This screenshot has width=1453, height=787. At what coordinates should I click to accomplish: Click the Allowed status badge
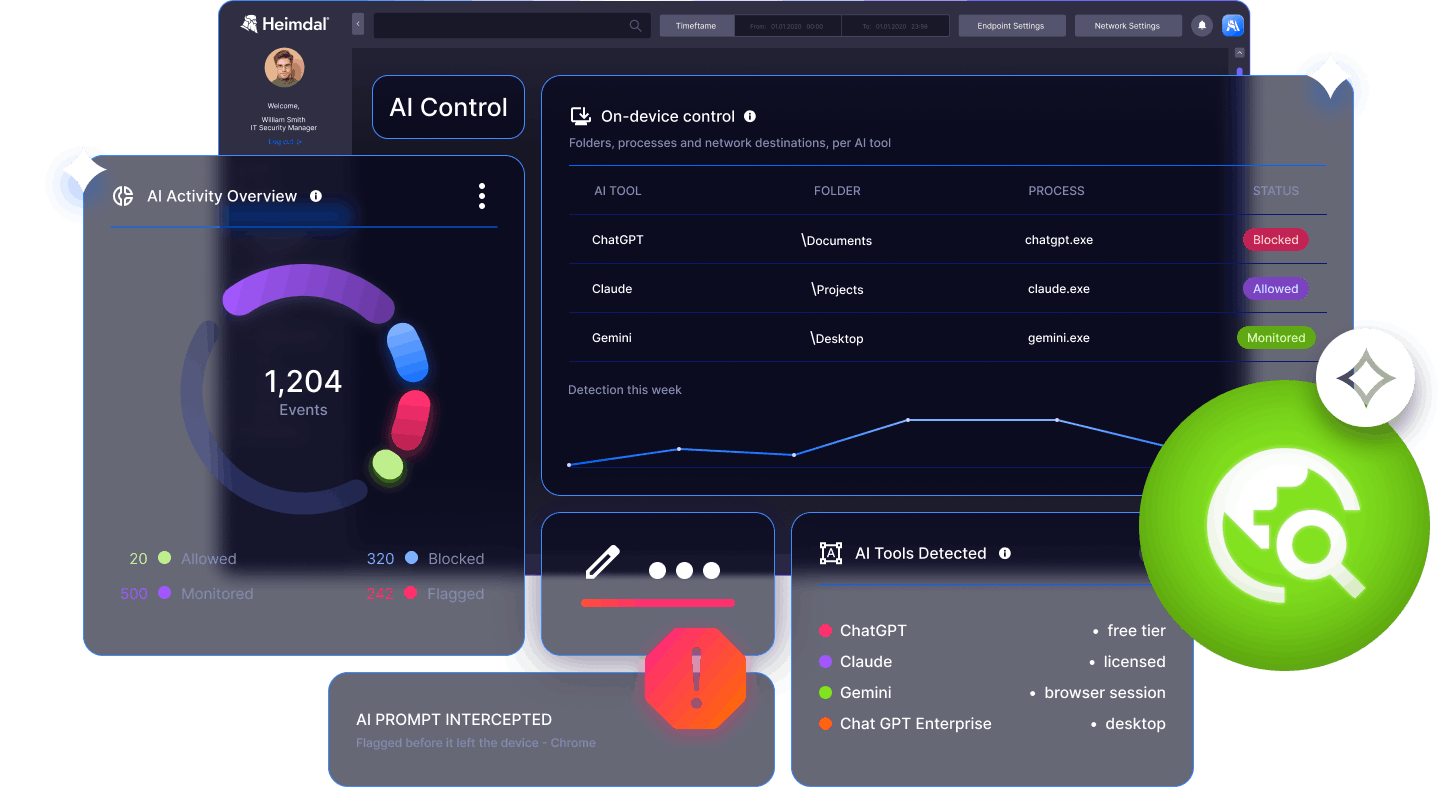tap(1275, 289)
